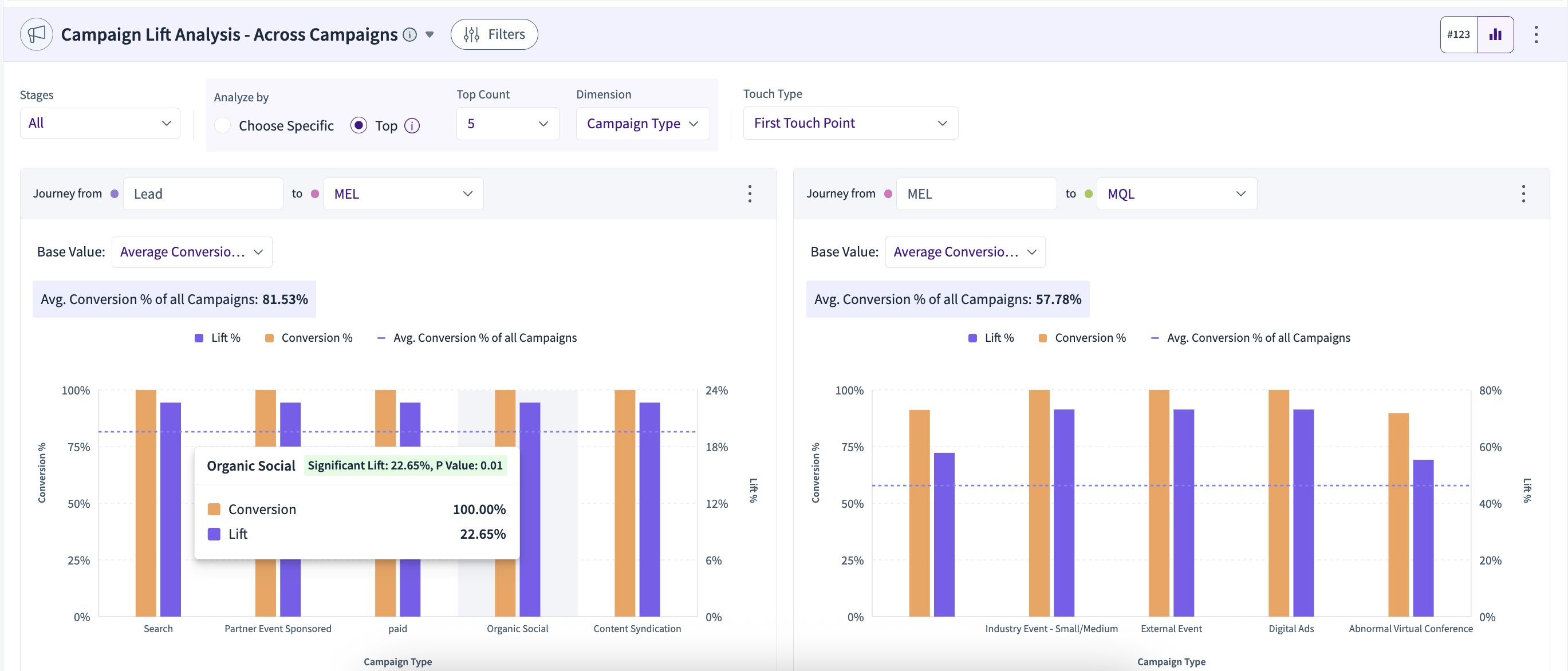The width and height of the screenshot is (1568, 671).
Task: Open the Filters button
Action: click(494, 34)
